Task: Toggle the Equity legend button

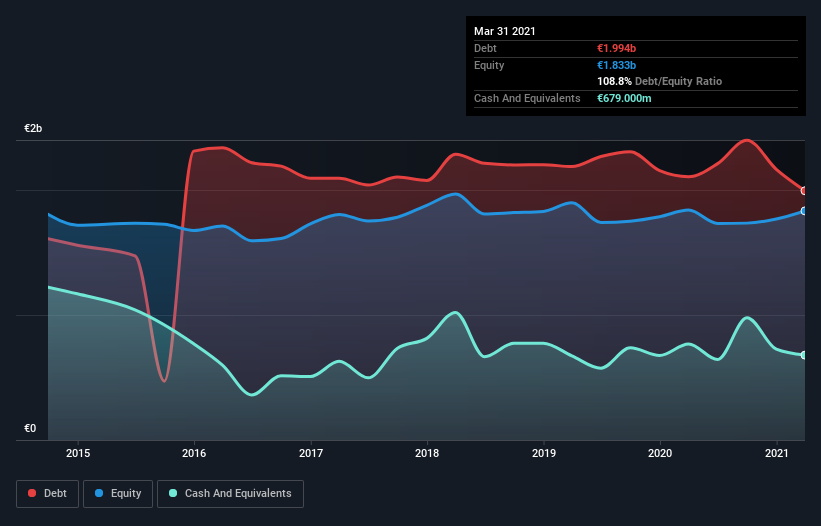Action: click(x=118, y=494)
